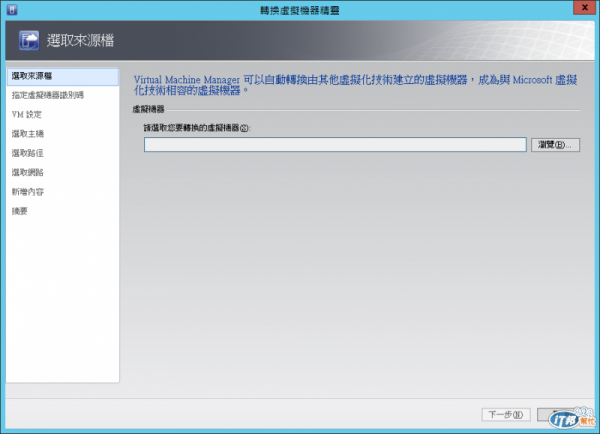Image resolution: width=600 pixels, height=434 pixels.
Task: Select the 選取主機 wizard step
Action: coord(28,134)
